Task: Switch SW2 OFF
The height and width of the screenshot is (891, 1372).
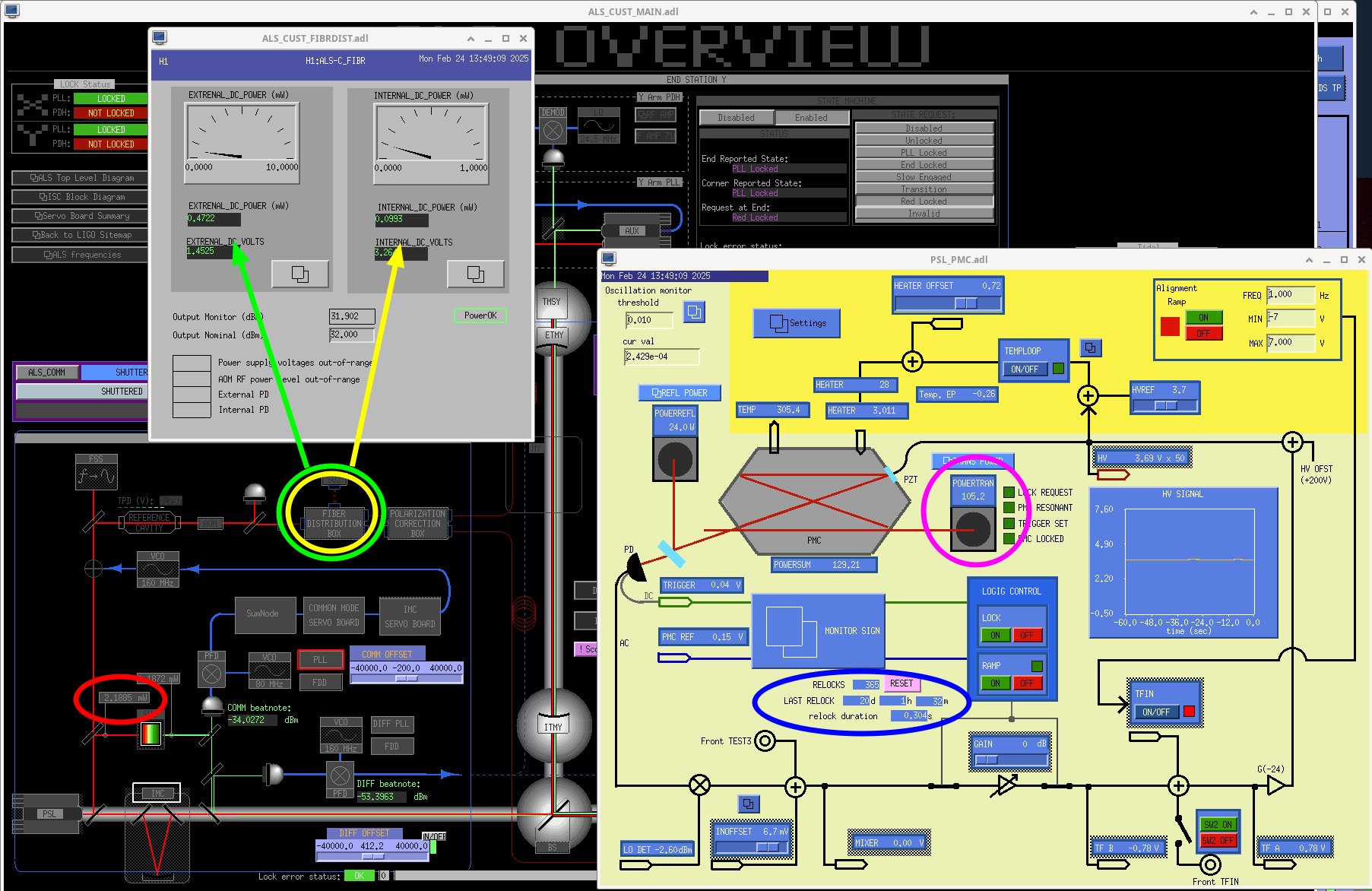Action: click(1218, 841)
